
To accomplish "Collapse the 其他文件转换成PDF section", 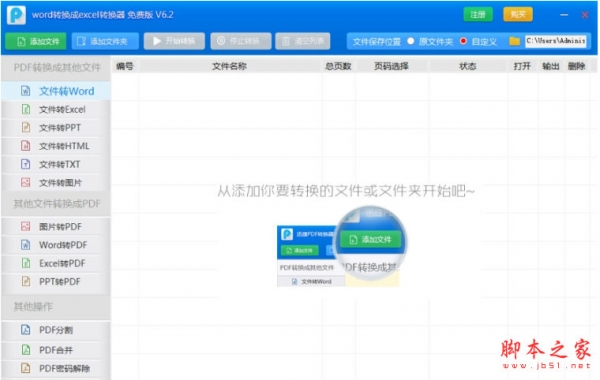I will tap(56, 204).
